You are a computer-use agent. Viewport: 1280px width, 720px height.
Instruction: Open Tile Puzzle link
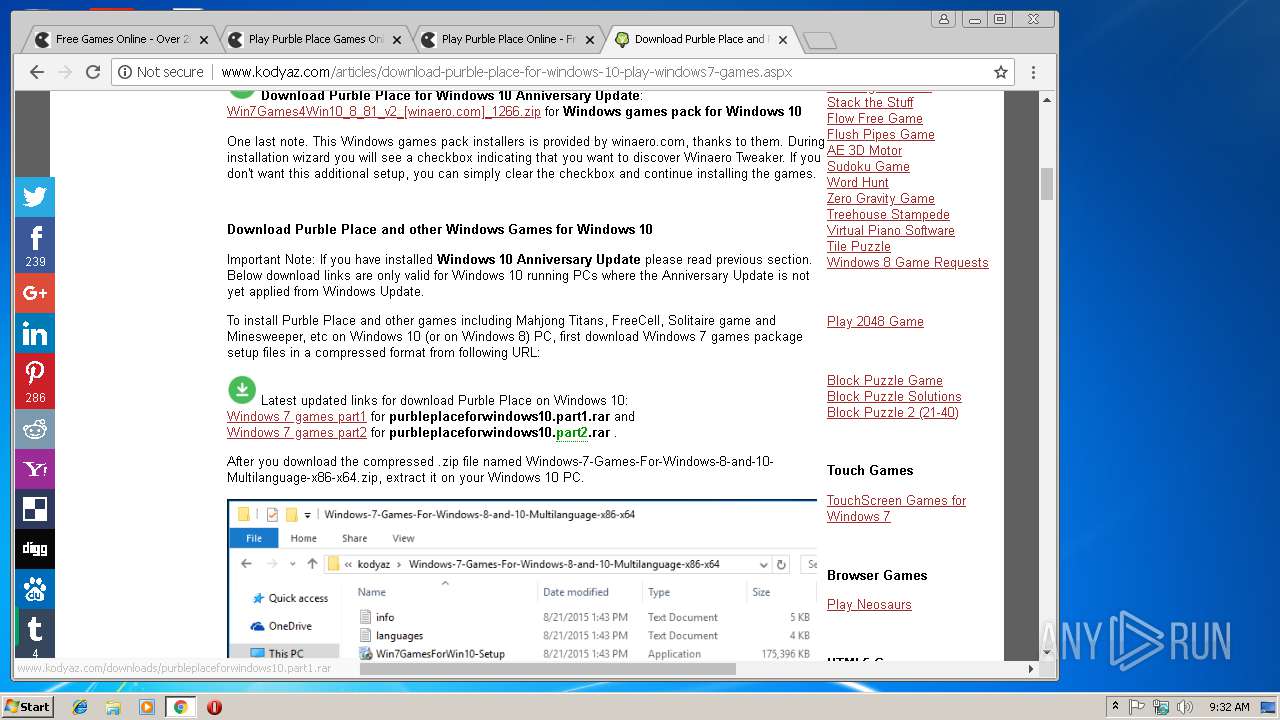click(859, 246)
